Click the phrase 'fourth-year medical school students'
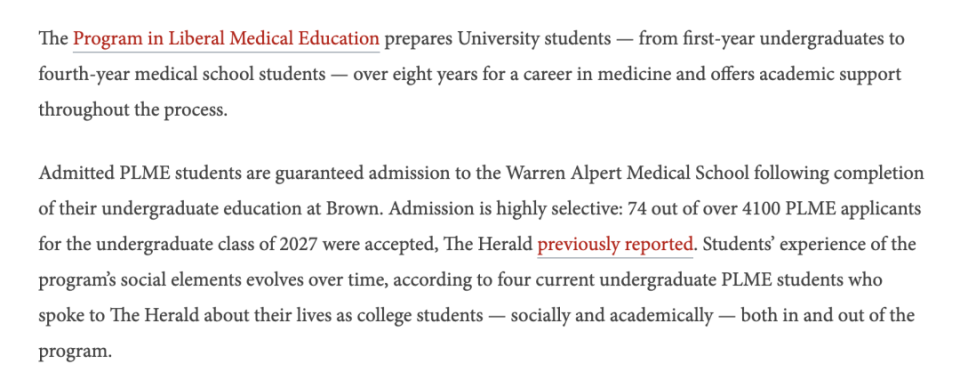The height and width of the screenshot is (388, 960). 182,75
